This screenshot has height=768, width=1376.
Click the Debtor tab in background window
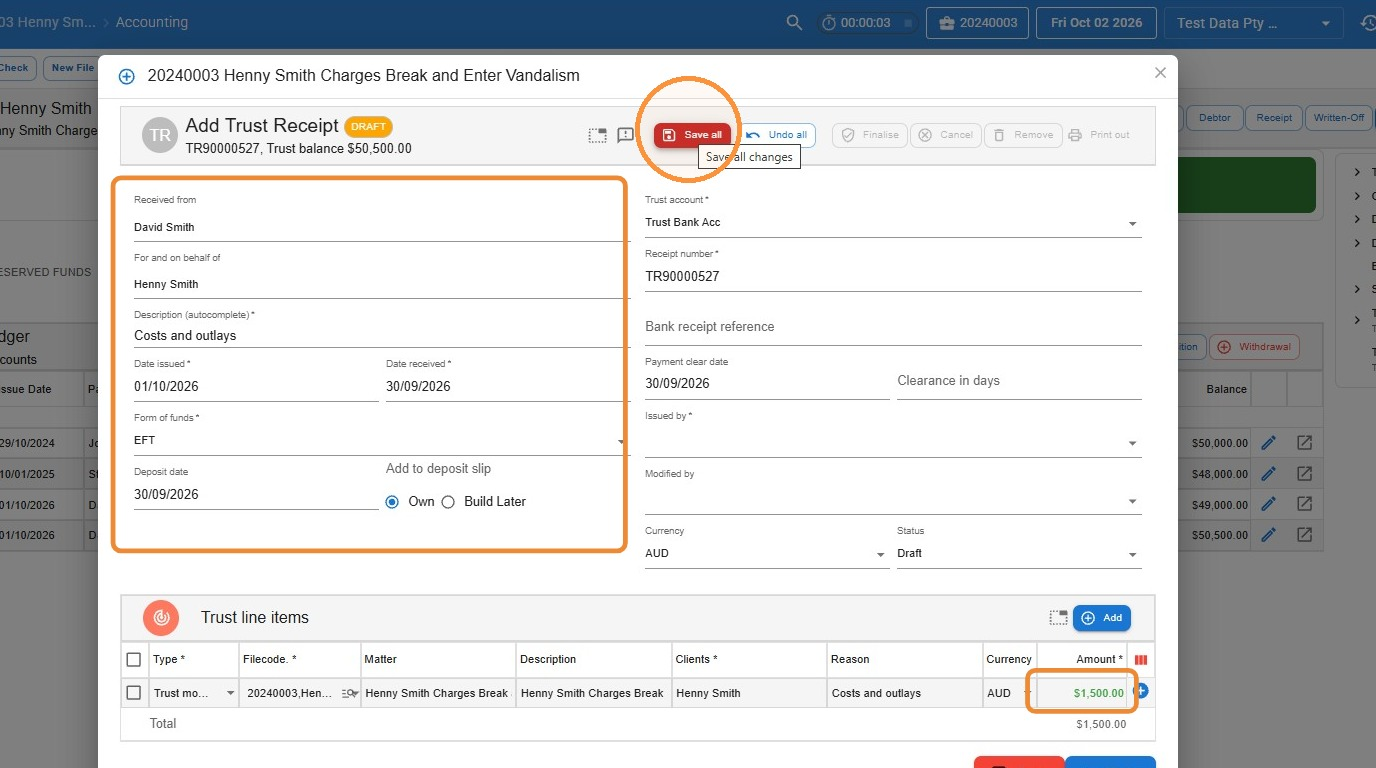(1214, 118)
